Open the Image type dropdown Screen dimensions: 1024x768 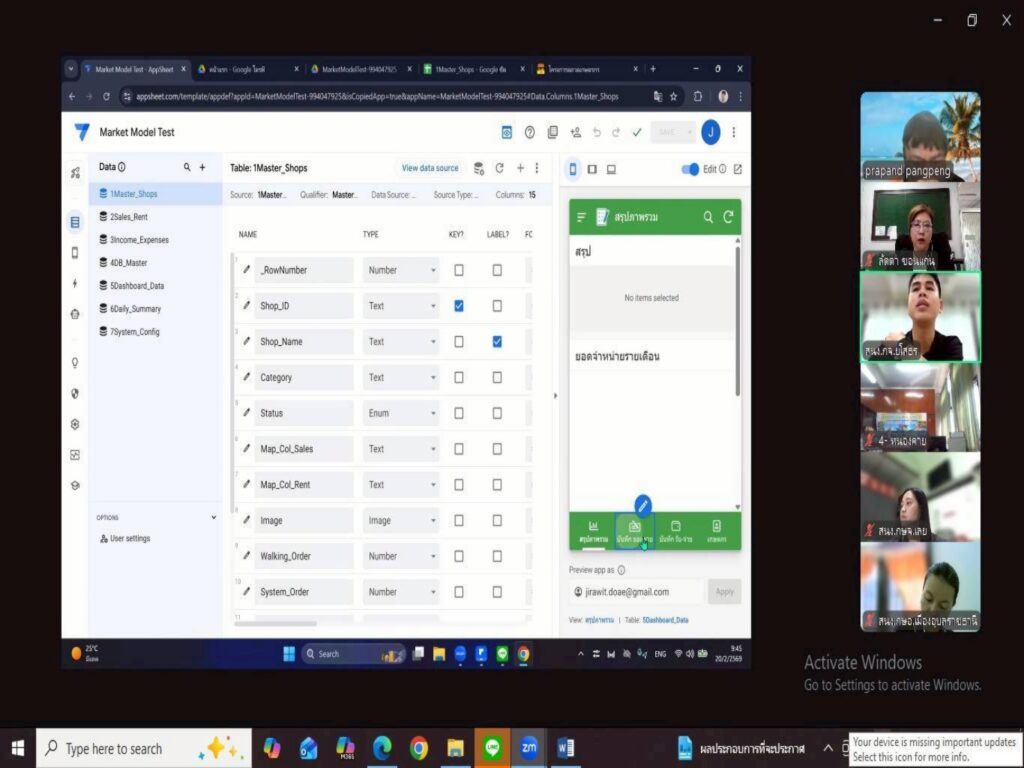(401, 520)
